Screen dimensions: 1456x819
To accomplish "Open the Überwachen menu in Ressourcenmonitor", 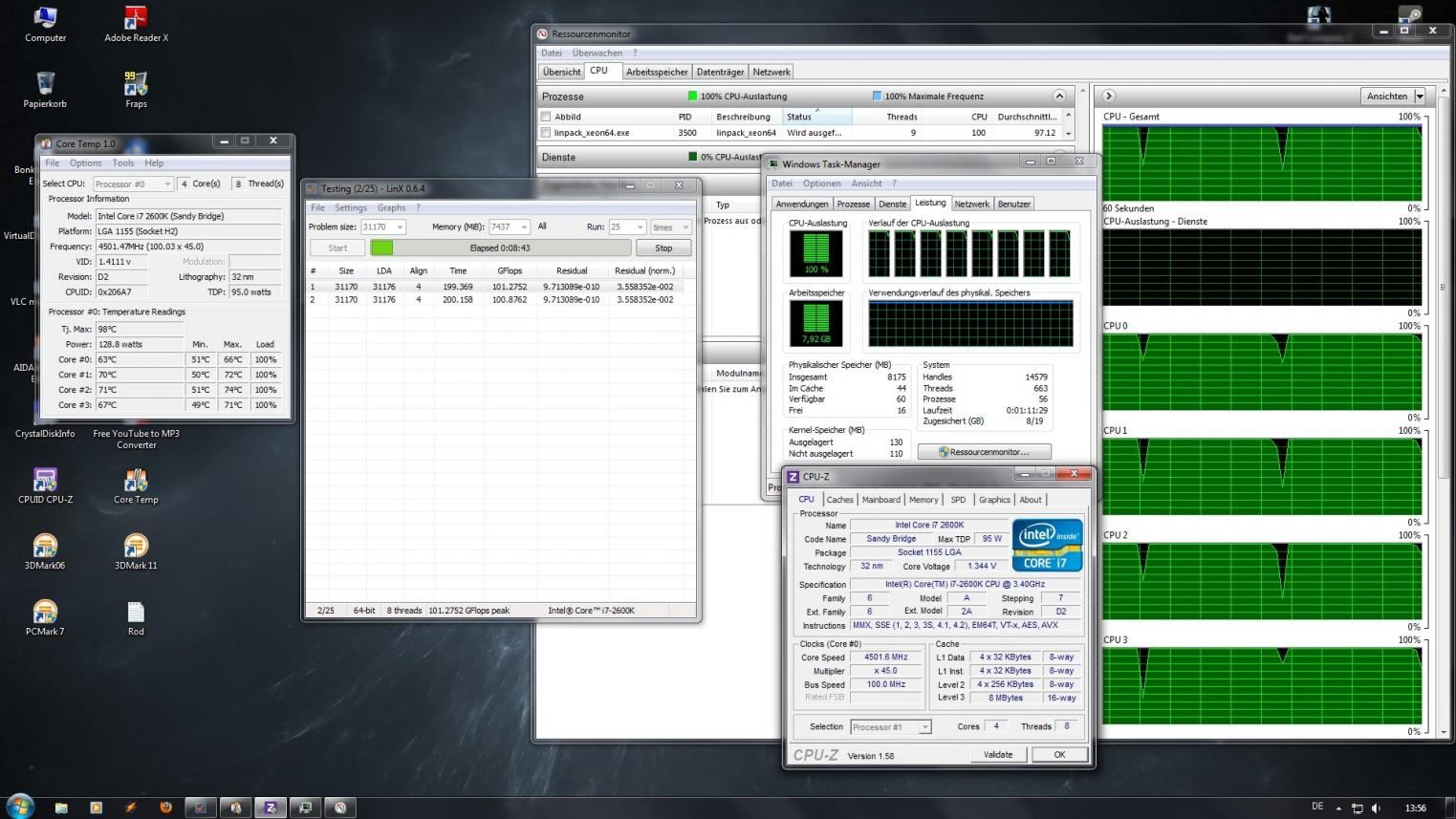I will (598, 53).
